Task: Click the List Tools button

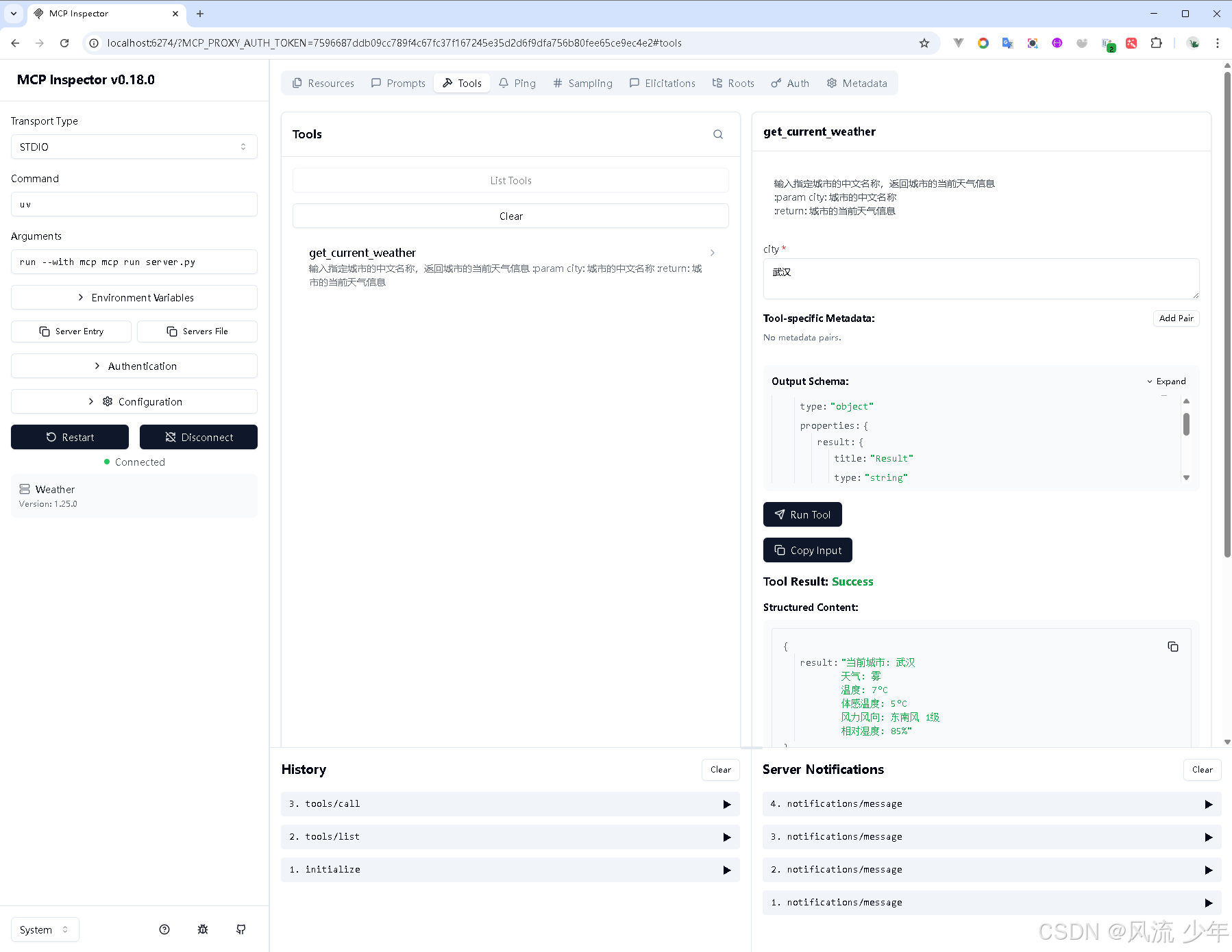Action: click(x=510, y=181)
